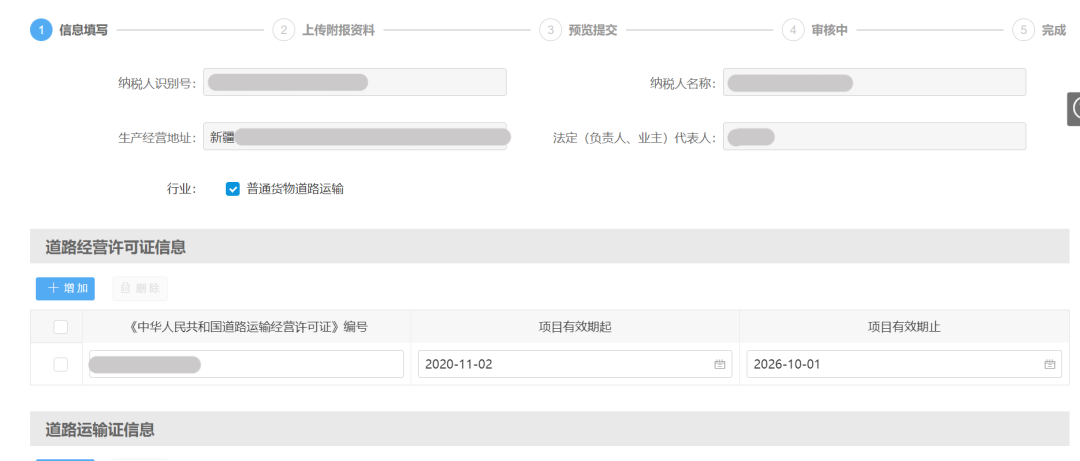Click the 生产经营地址 input field
This screenshot has width=1080, height=461.
pos(355,137)
